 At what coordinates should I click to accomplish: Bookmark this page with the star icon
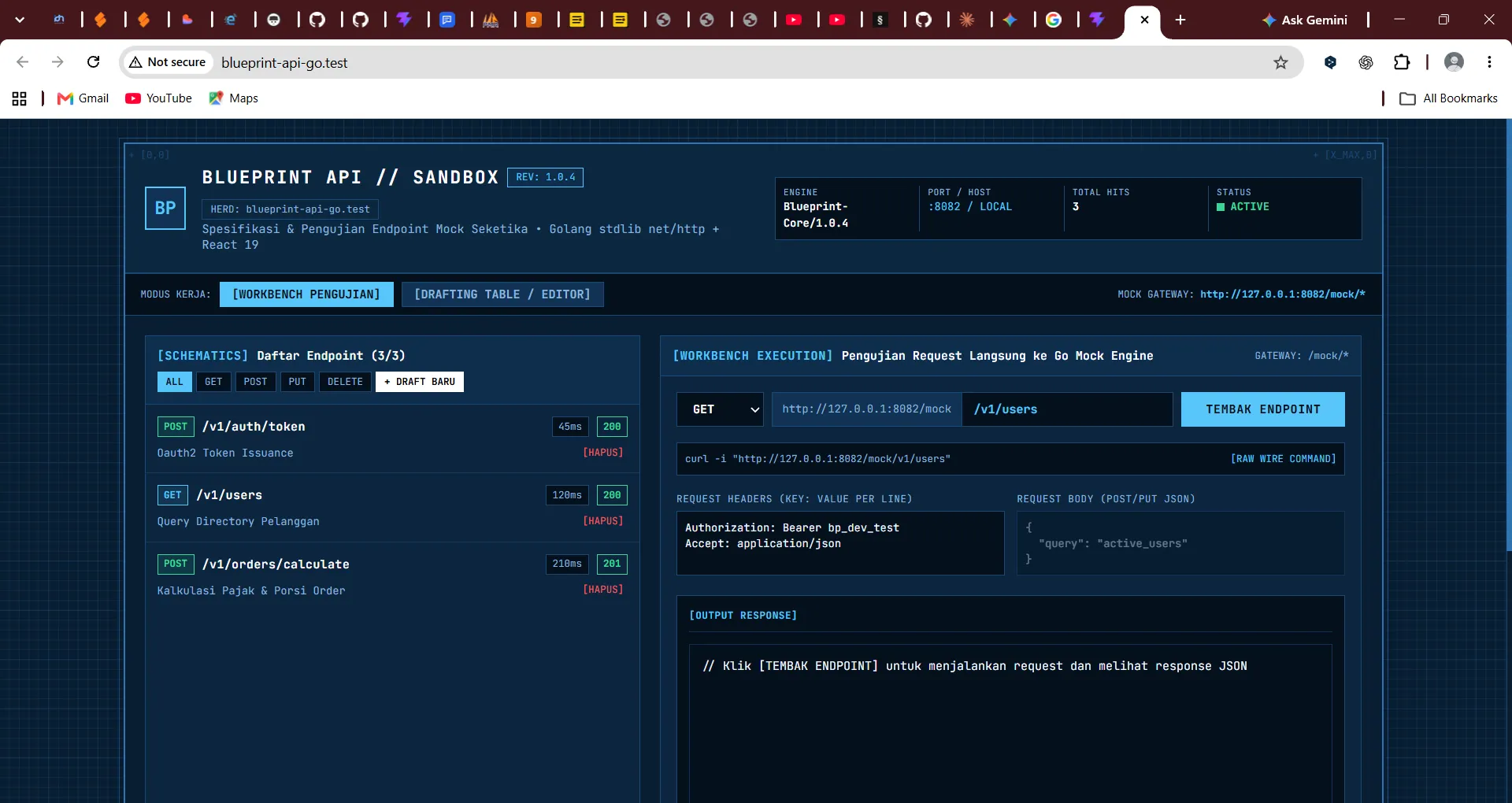[x=1281, y=62]
